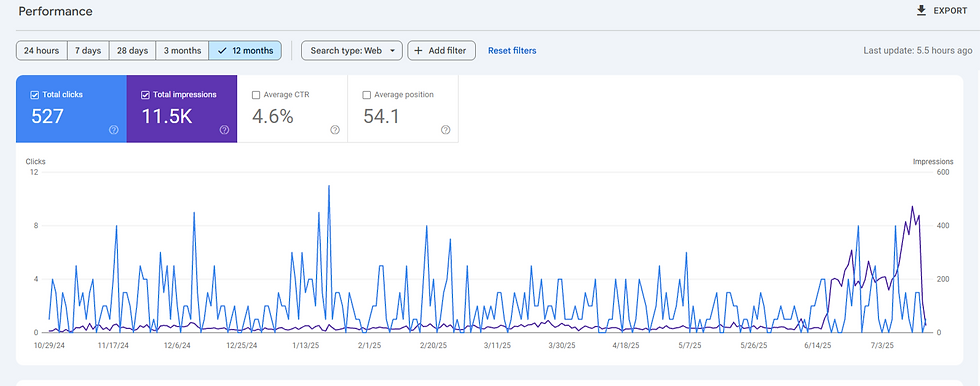The height and width of the screenshot is (386, 980).
Task: Select the 7 days date range
Action: pyautogui.click(x=88, y=51)
